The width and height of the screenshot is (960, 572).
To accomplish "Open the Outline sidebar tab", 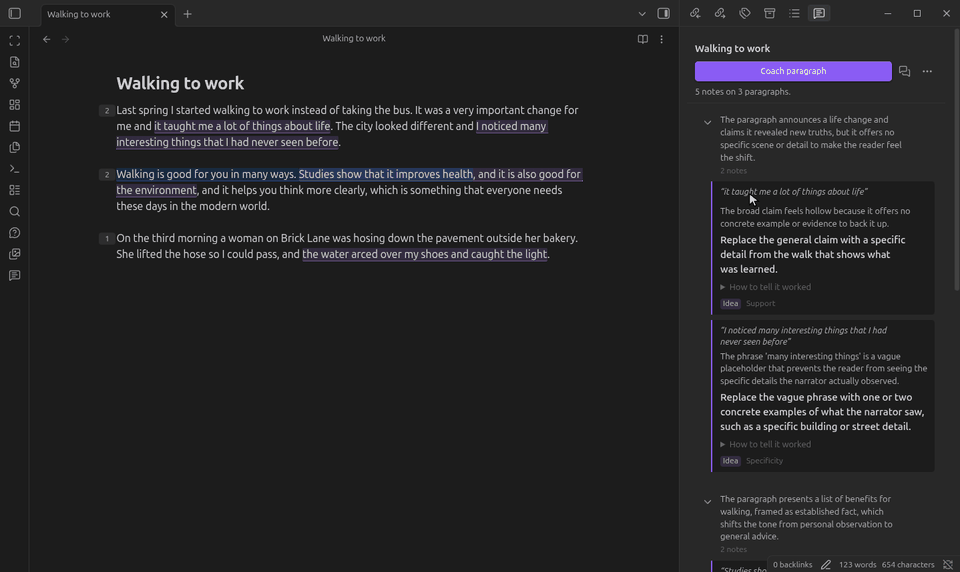I will pyautogui.click(x=794, y=13).
